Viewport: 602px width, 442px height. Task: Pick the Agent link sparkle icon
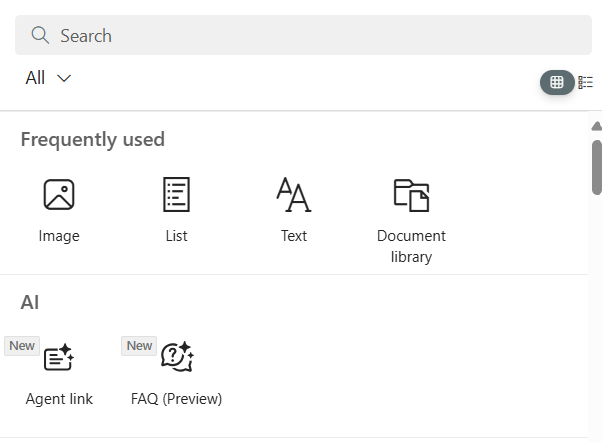(x=59, y=357)
